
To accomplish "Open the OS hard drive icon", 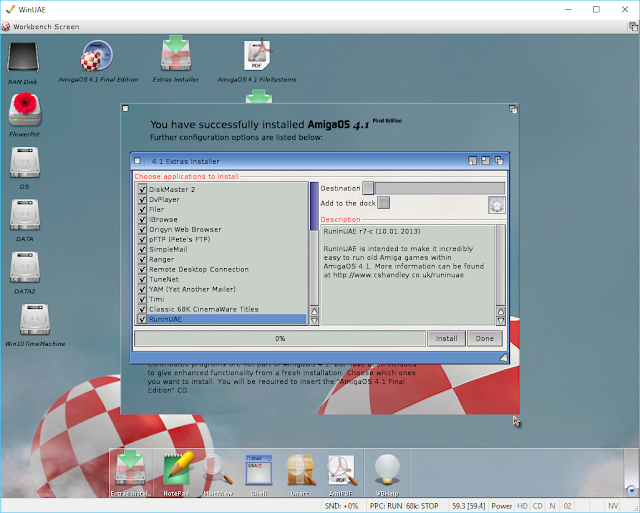I will pyautogui.click(x=25, y=163).
